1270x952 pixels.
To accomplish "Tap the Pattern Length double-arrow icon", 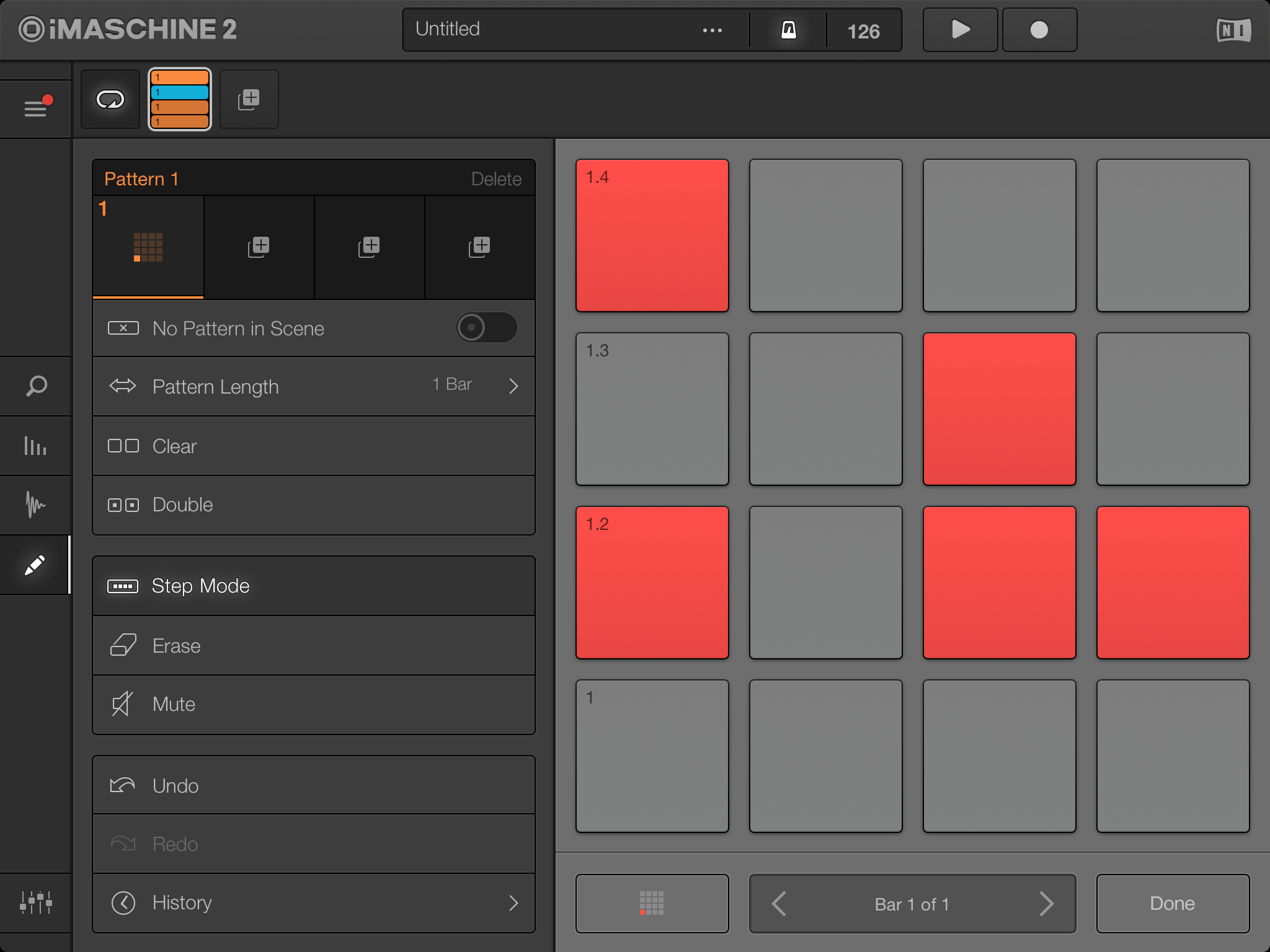I will pyautogui.click(x=123, y=386).
